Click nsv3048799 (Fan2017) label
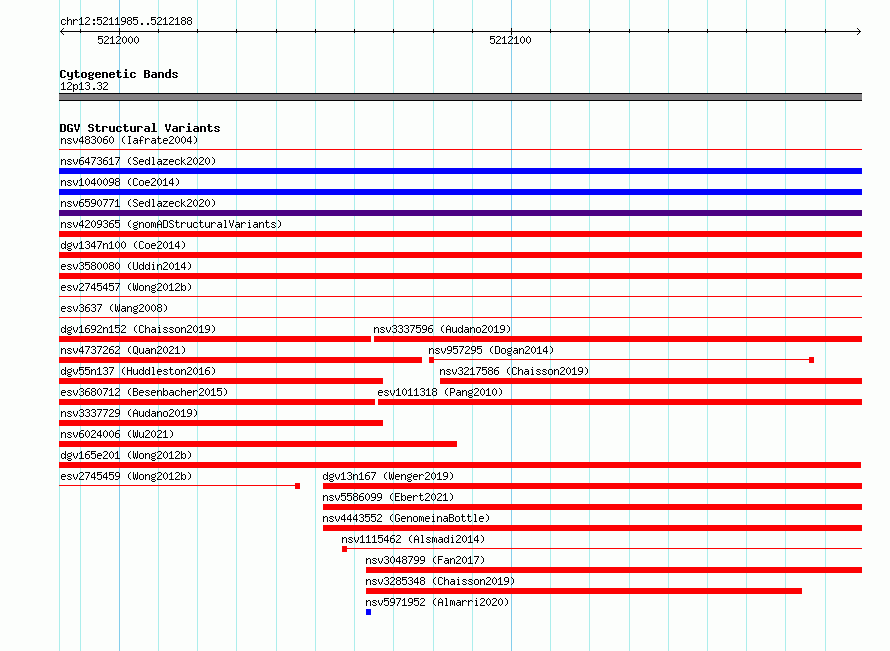The image size is (890, 651). pos(425,560)
